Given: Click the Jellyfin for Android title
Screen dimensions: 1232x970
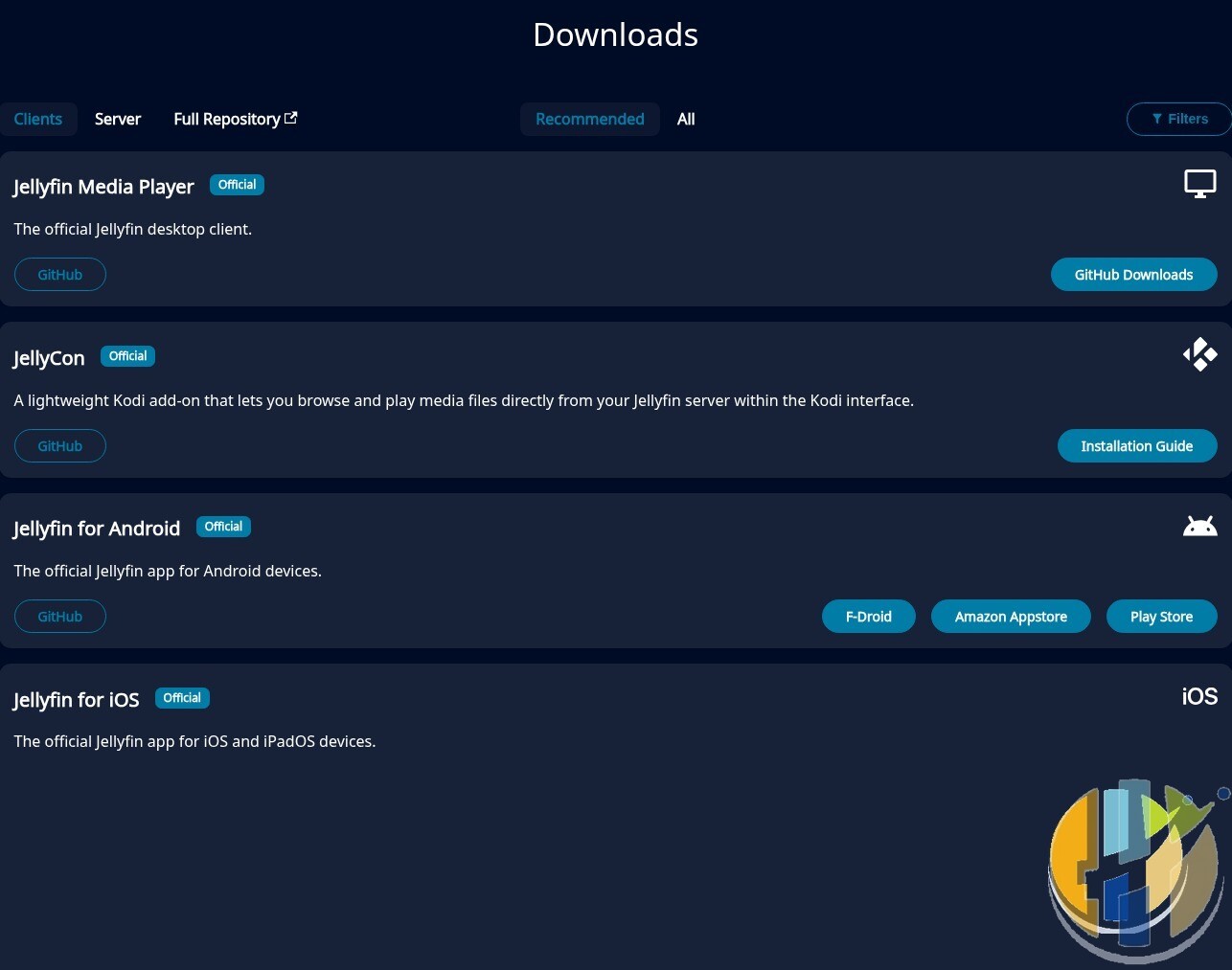Looking at the screenshot, I should click(97, 529).
